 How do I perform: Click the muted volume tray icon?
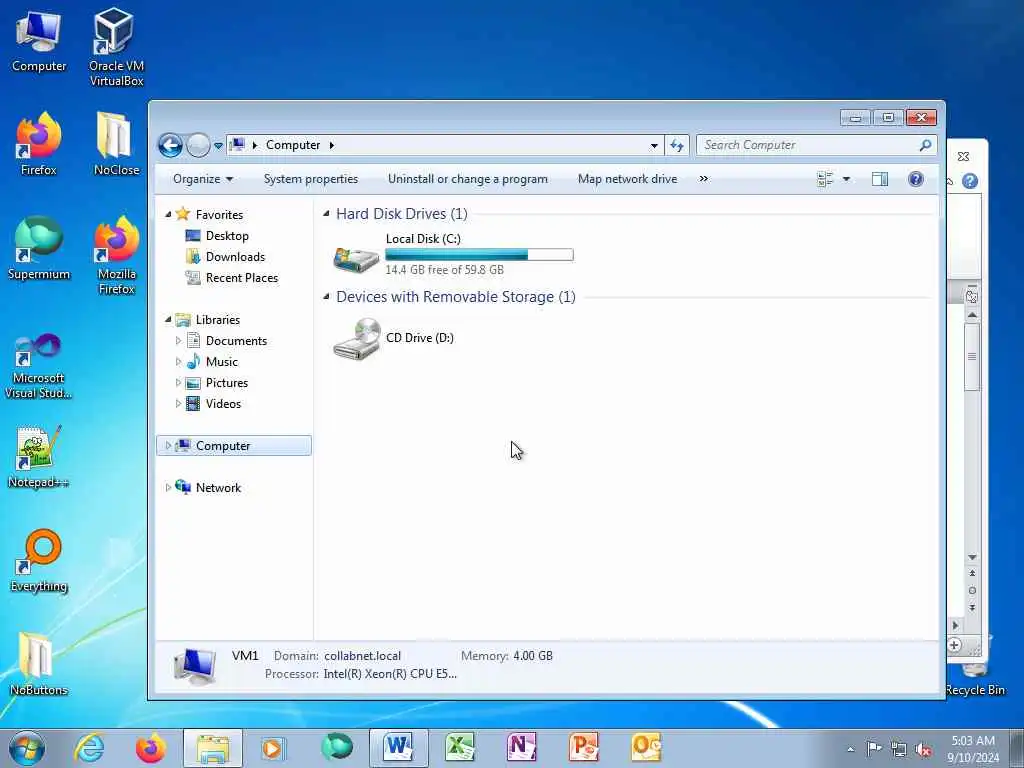pos(923,750)
